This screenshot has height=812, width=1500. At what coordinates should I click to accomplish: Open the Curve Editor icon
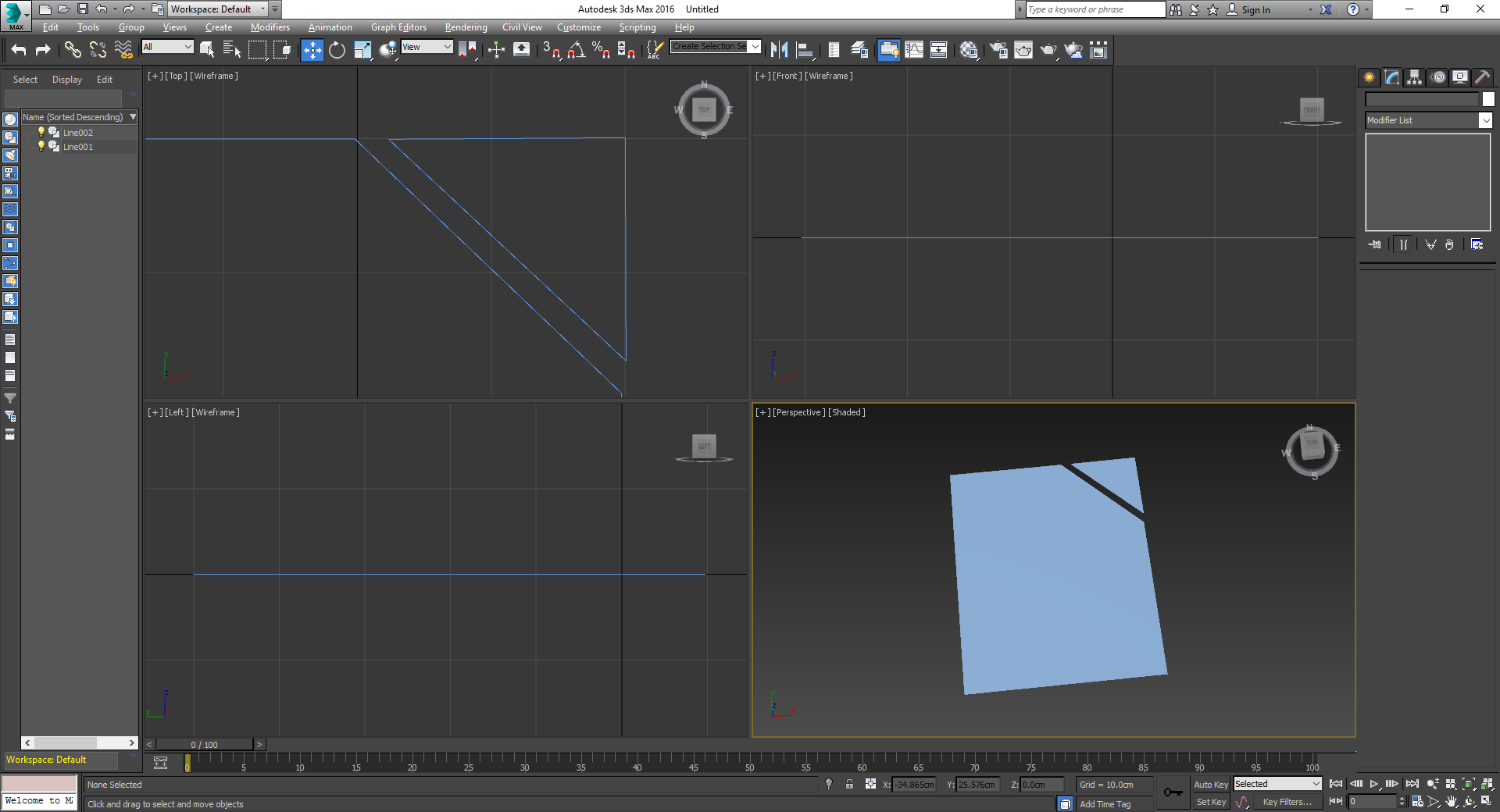[x=914, y=51]
